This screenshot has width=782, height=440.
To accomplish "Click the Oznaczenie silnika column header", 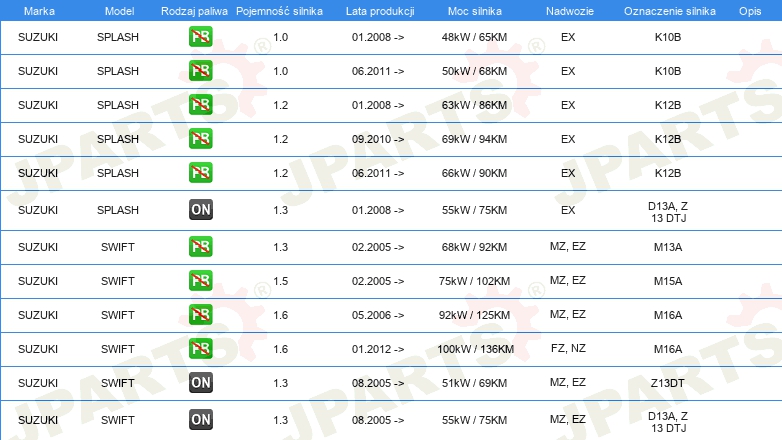I will tap(670, 11).
